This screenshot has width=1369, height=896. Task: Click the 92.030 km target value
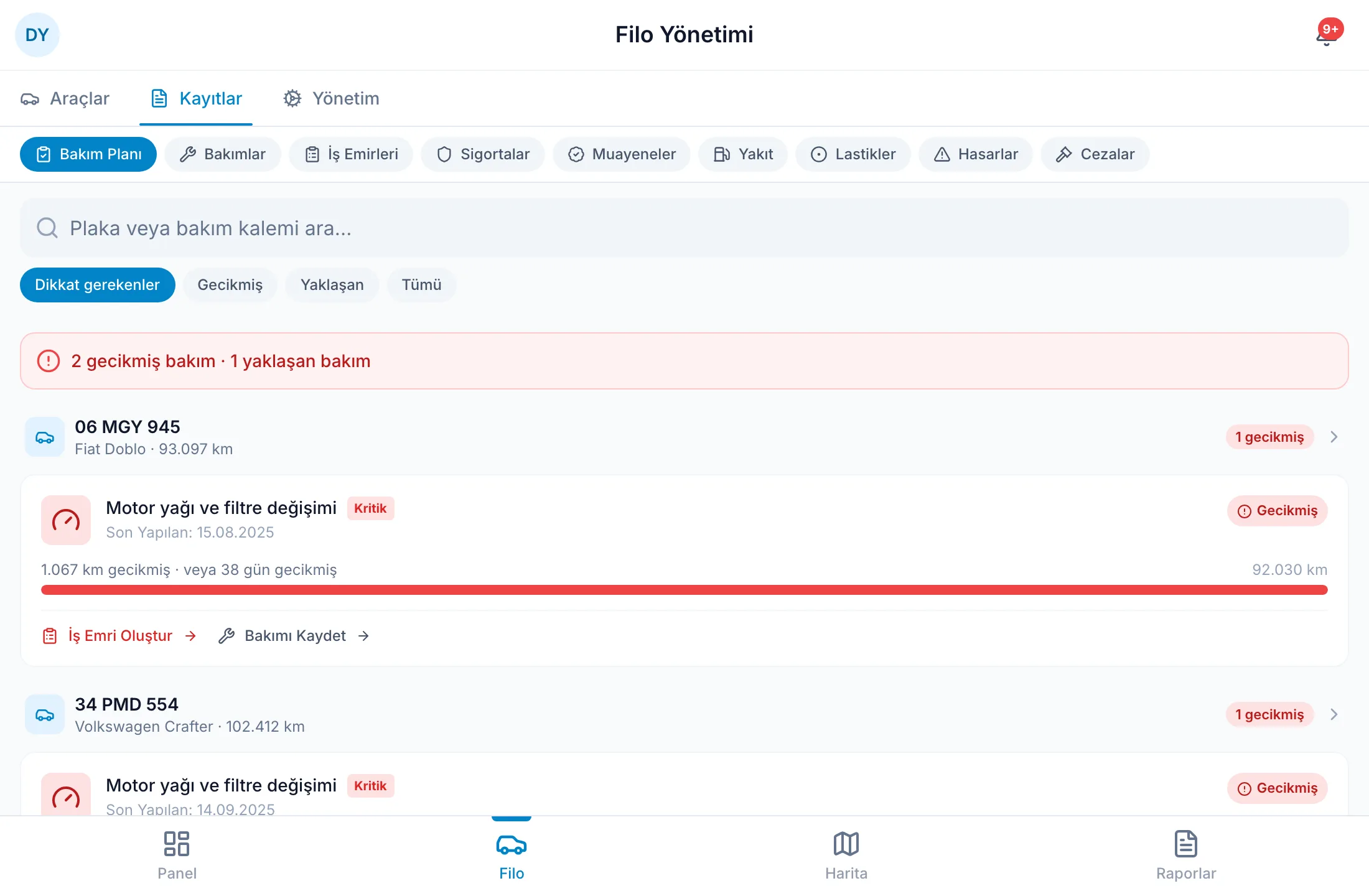point(1290,570)
